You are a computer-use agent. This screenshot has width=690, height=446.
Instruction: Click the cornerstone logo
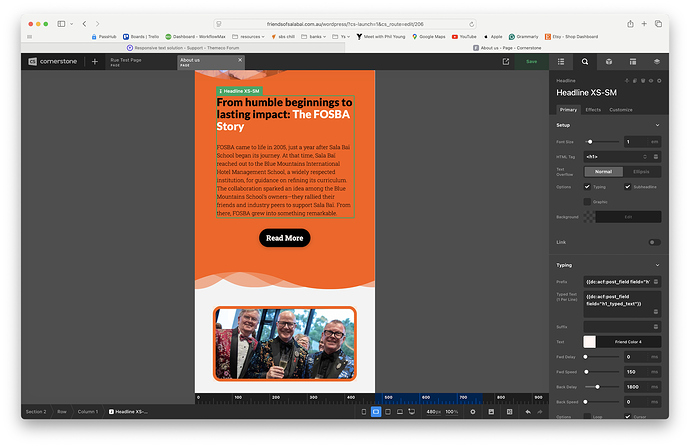point(53,62)
